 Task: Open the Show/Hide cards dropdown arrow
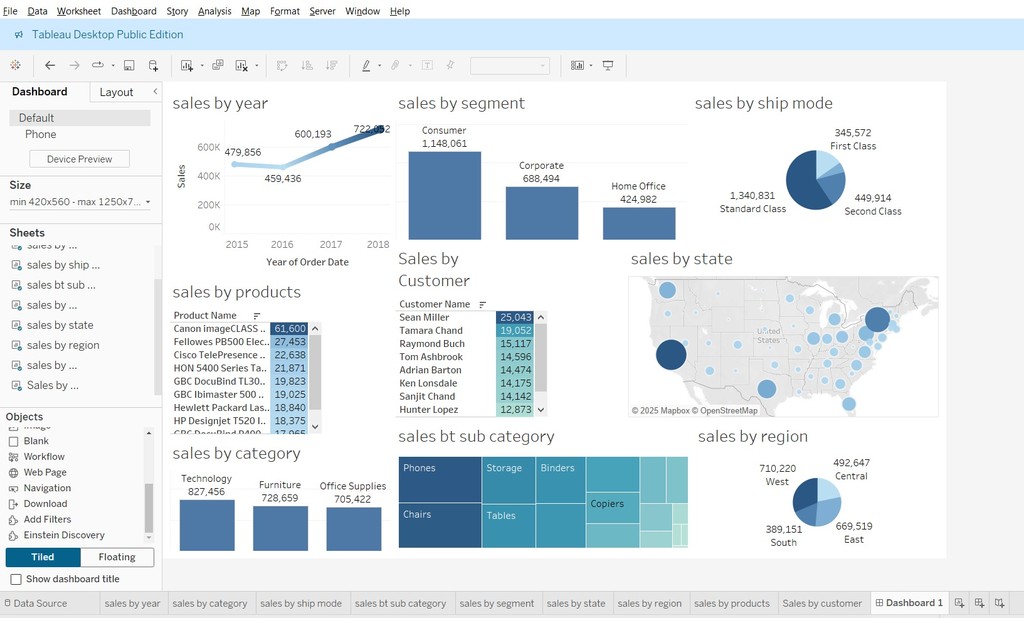(591, 65)
